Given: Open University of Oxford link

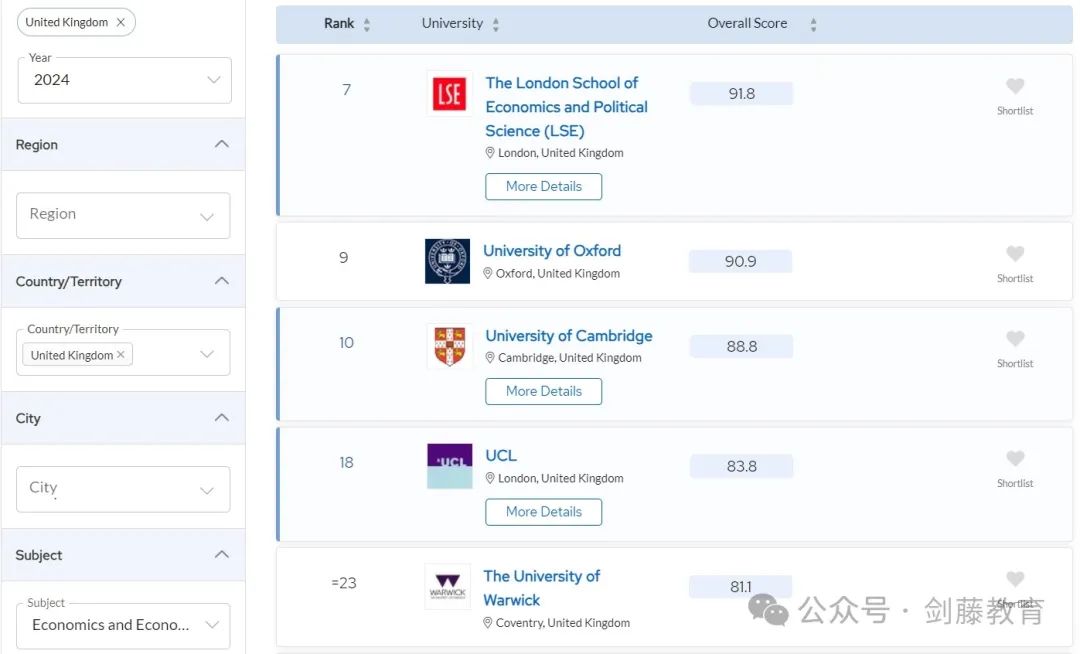Looking at the screenshot, I should (x=552, y=251).
